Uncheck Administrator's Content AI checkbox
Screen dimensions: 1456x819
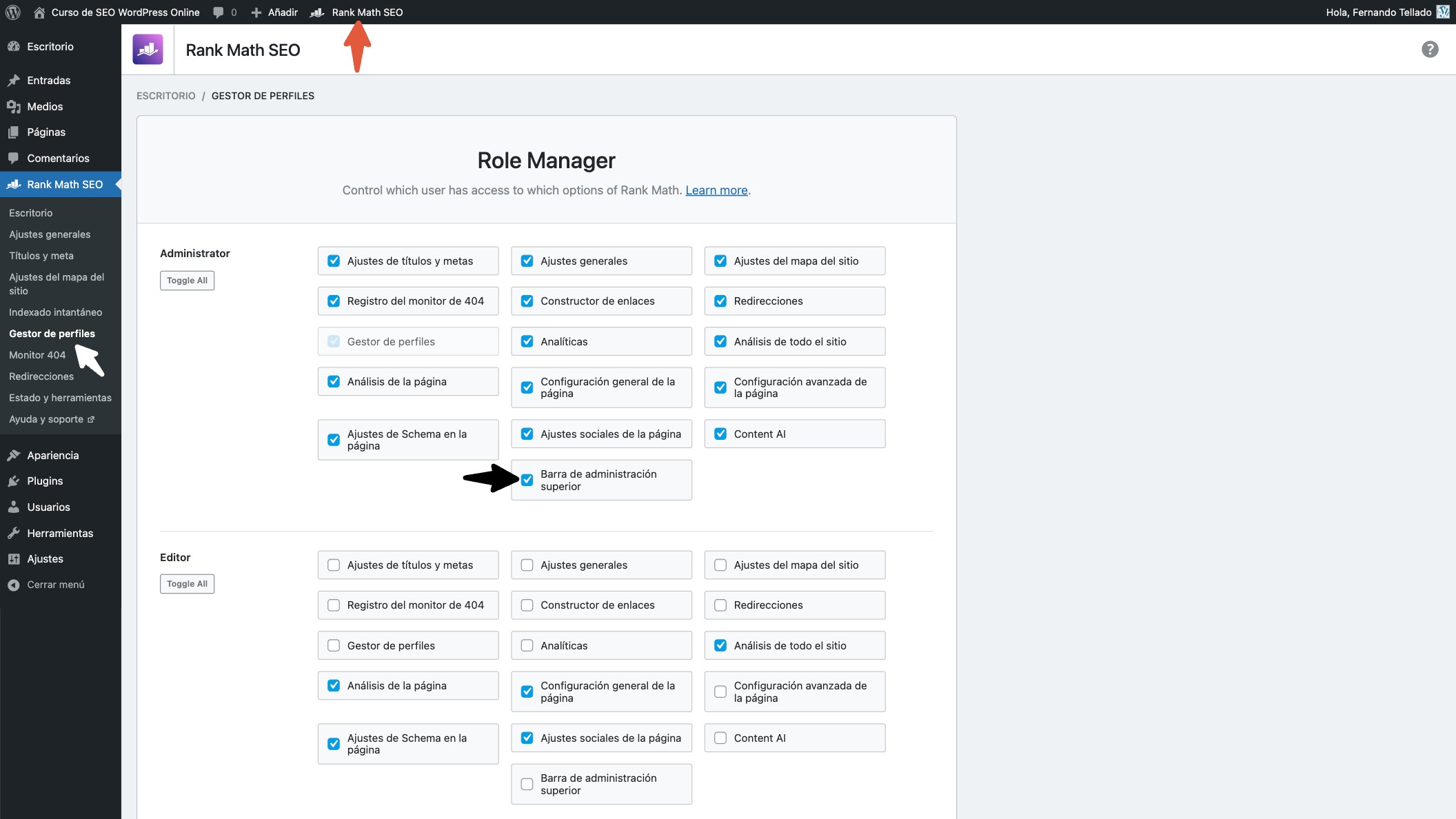[x=720, y=434]
